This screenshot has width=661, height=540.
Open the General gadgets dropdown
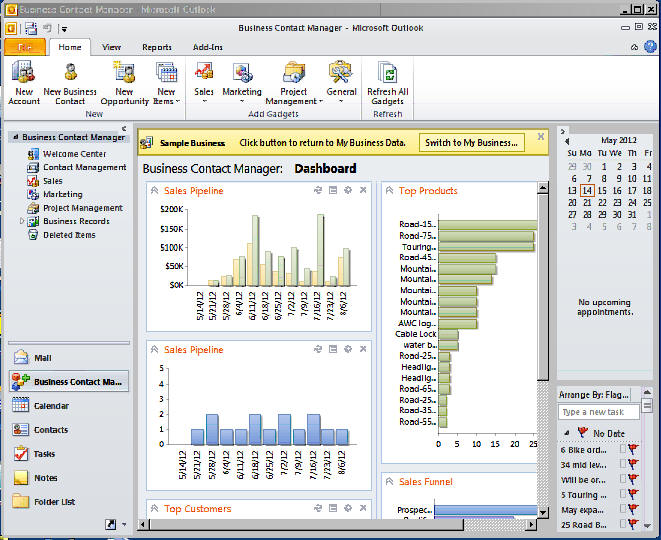point(341,83)
